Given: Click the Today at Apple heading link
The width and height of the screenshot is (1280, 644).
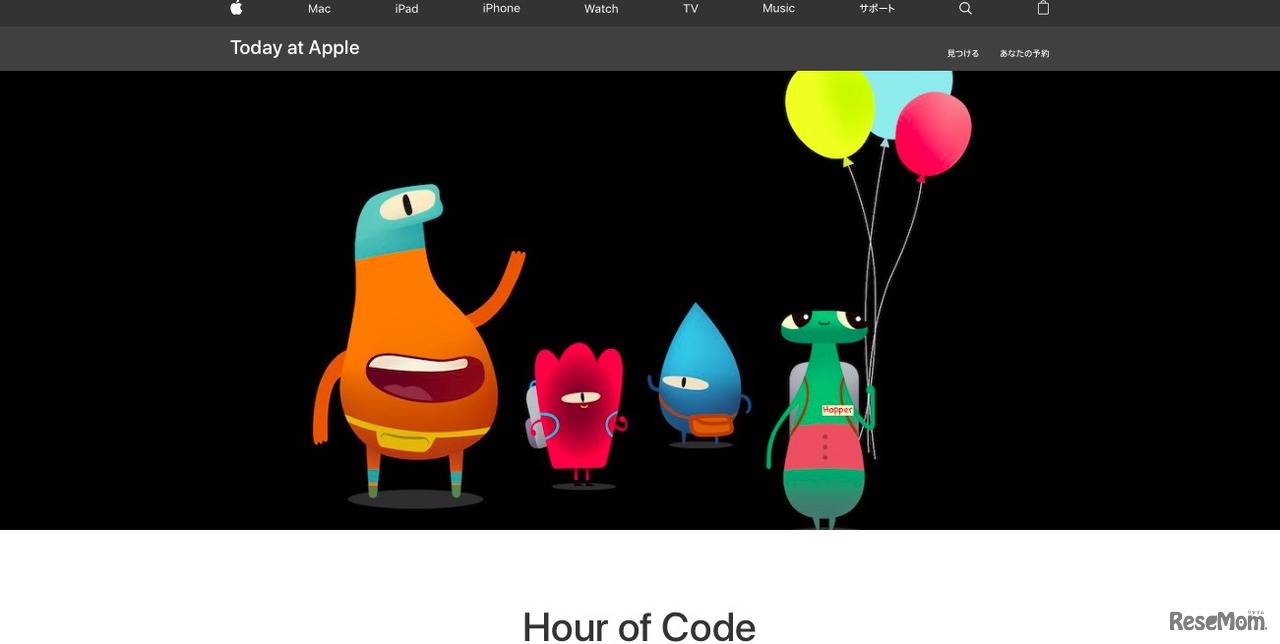Looking at the screenshot, I should pos(294,47).
